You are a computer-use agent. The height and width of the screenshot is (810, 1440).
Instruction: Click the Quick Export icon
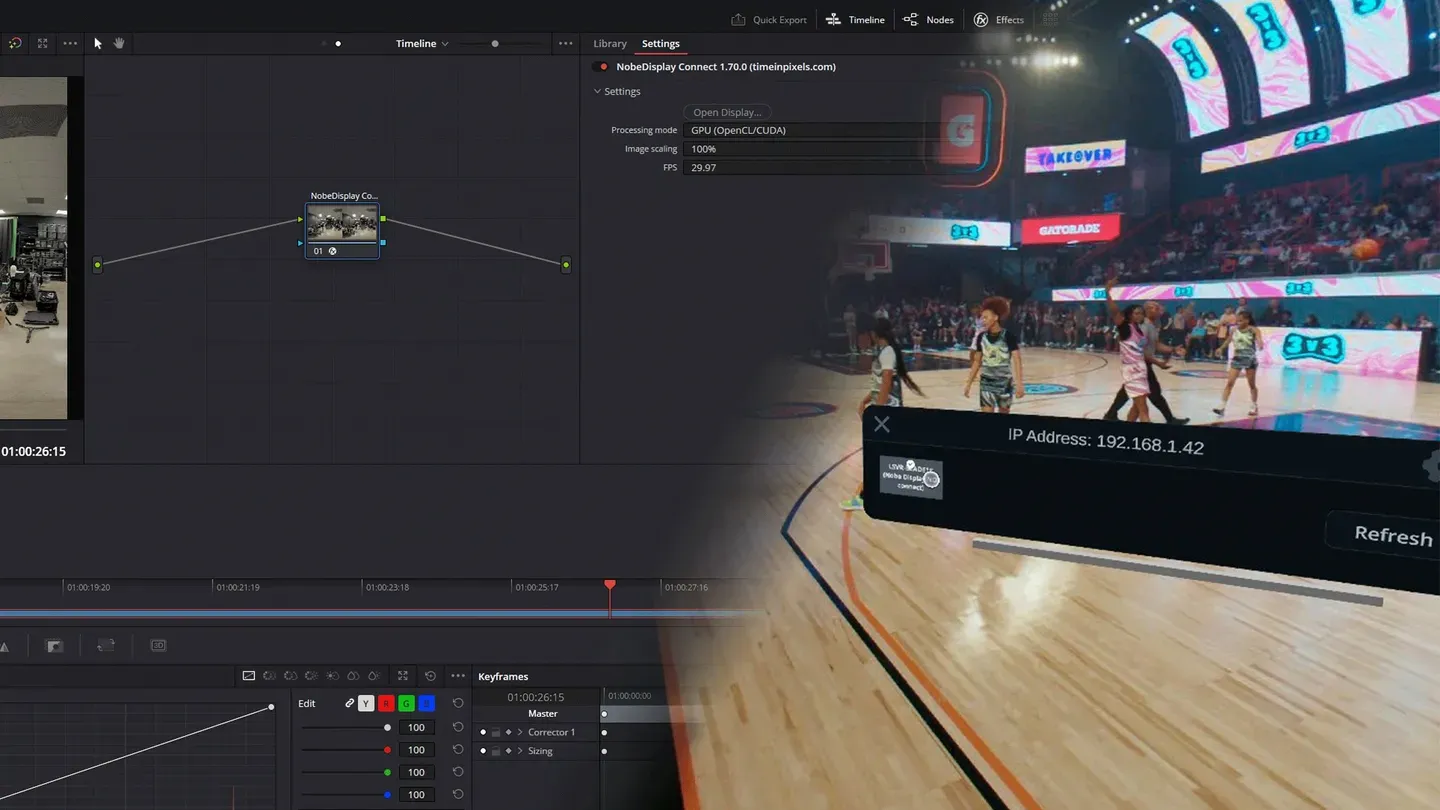[x=738, y=20]
